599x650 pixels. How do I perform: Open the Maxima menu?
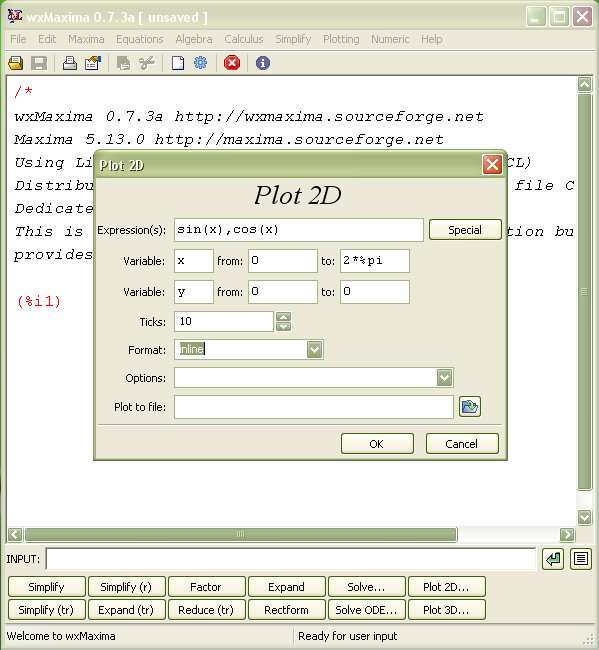point(86,39)
